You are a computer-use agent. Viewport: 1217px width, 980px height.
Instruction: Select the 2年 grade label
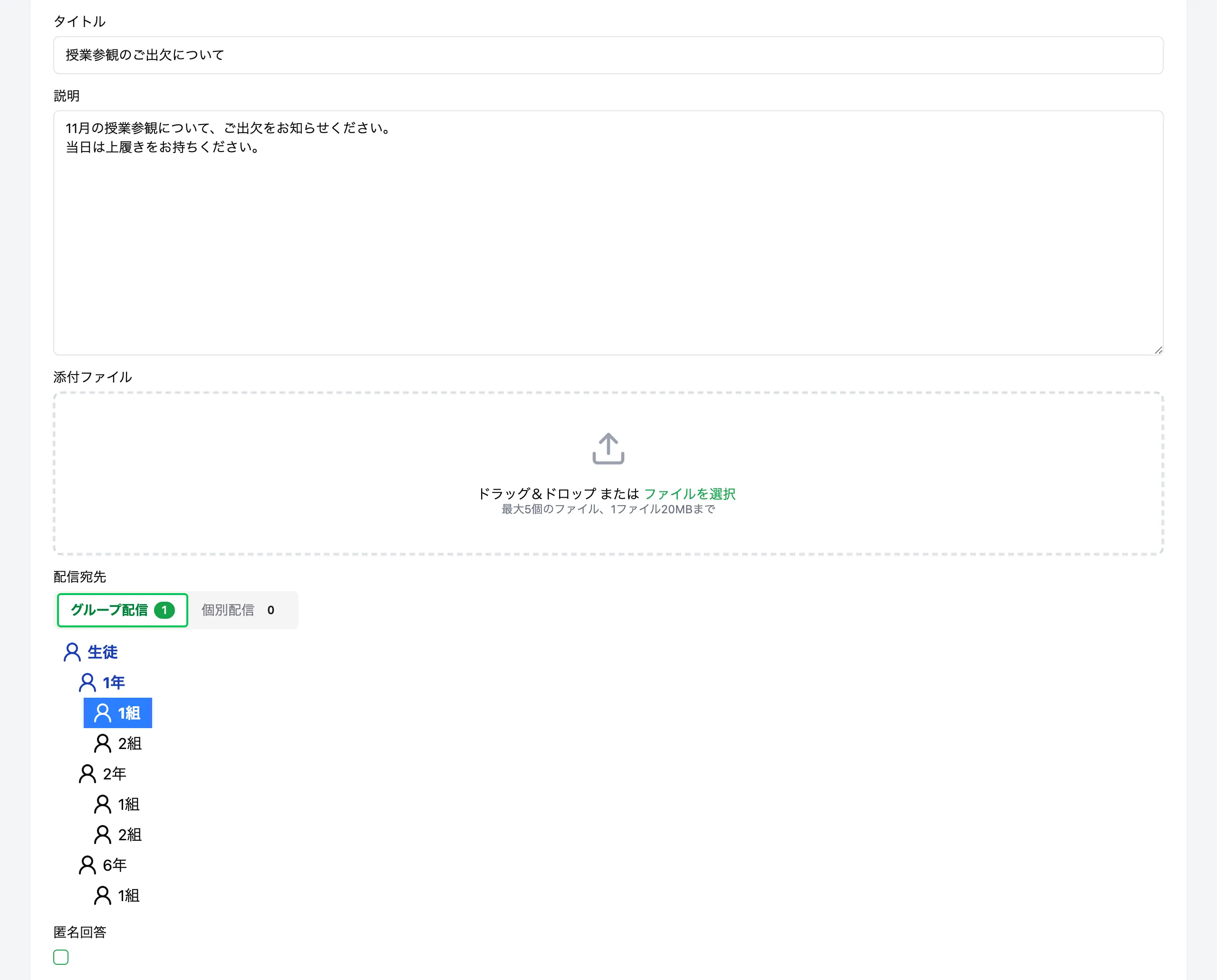point(115,775)
